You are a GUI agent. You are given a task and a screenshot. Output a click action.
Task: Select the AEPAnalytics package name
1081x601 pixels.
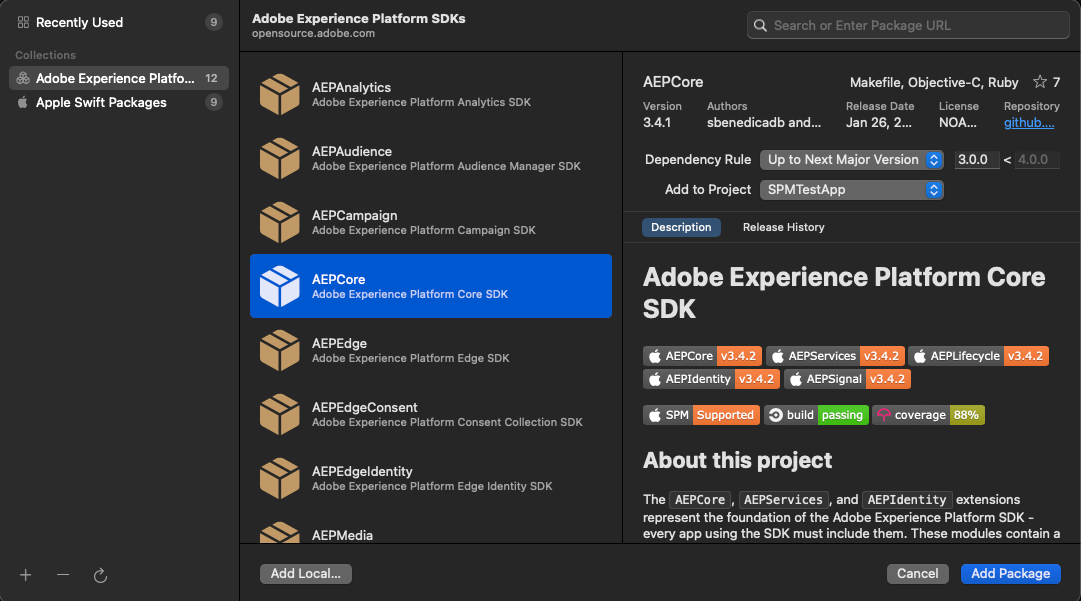pyautogui.click(x=351, y=88)
